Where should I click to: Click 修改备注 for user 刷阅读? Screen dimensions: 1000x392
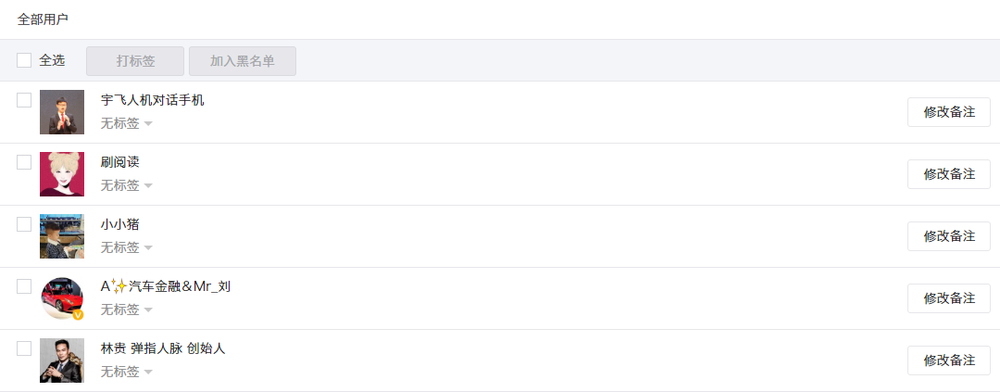point(949,174)
